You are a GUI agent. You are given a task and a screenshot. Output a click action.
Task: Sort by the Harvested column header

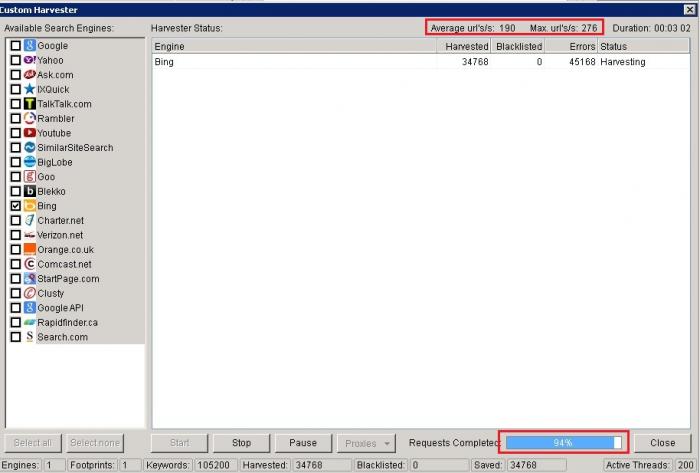463,46
